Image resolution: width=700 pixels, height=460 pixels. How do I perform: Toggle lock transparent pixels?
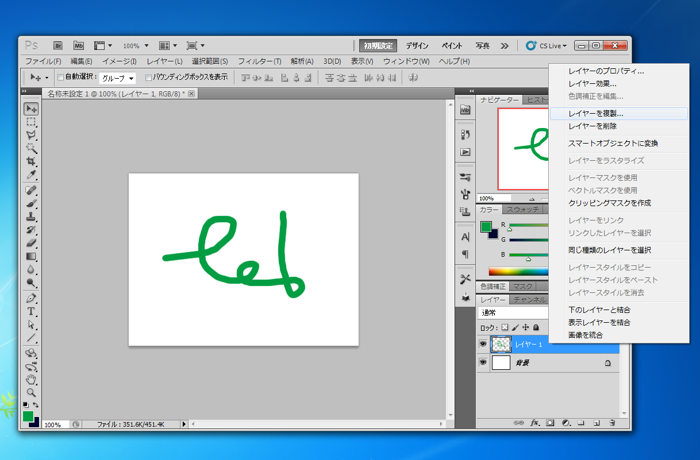pos(504,327)
